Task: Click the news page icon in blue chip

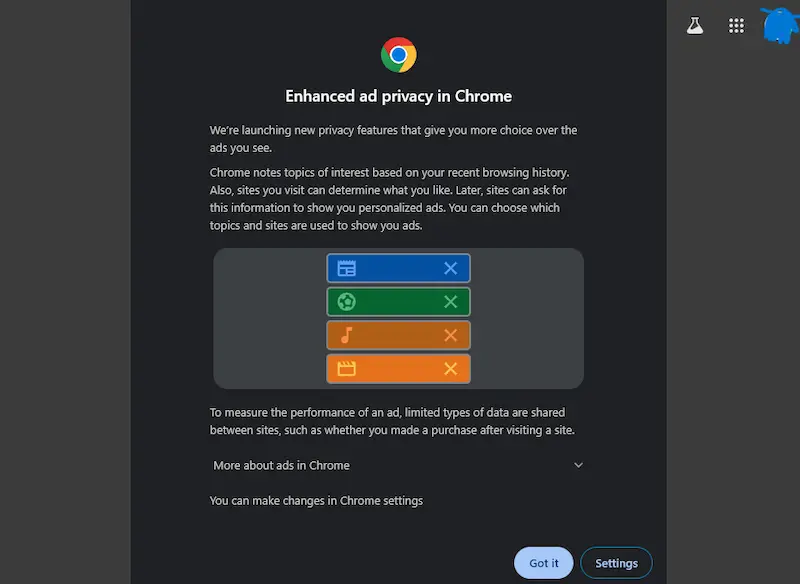Action: coord(347,268)
